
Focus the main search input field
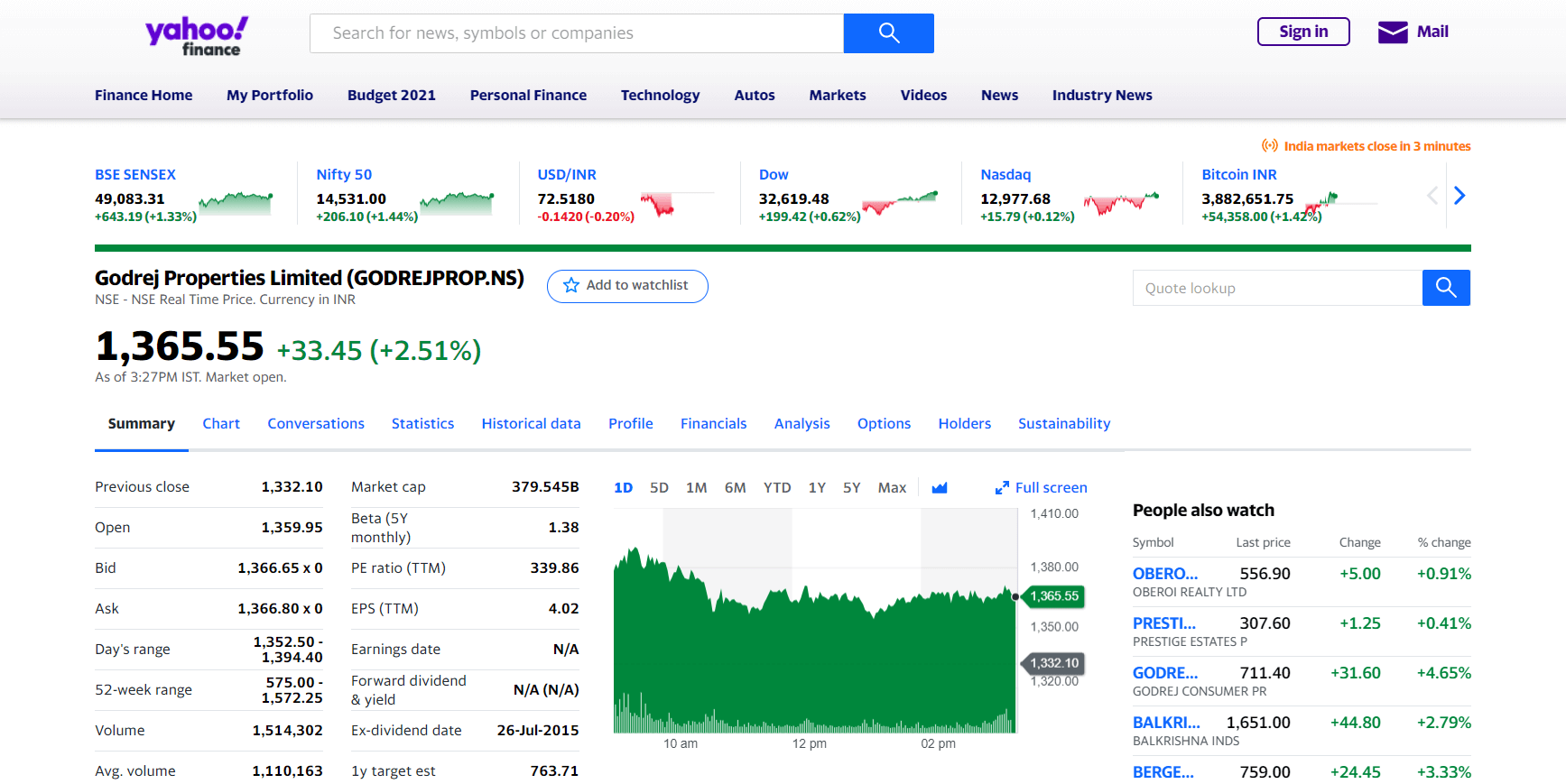pos(577,33)
